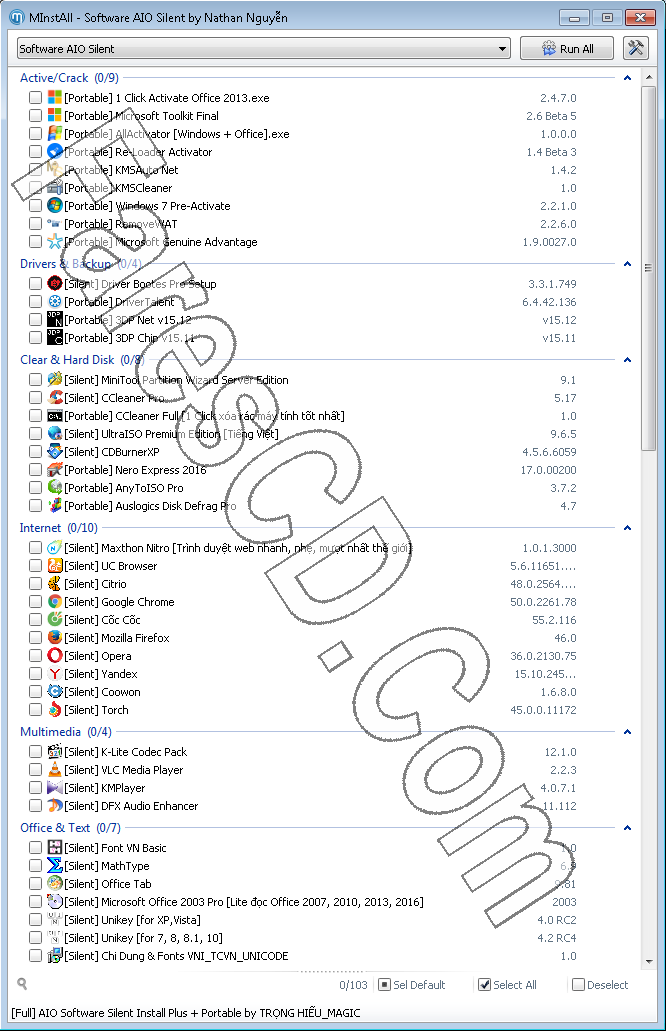Check the 1 Click Activate Office 2013 box
This screenshot has width=666, height=1031.
coord(36,97)
